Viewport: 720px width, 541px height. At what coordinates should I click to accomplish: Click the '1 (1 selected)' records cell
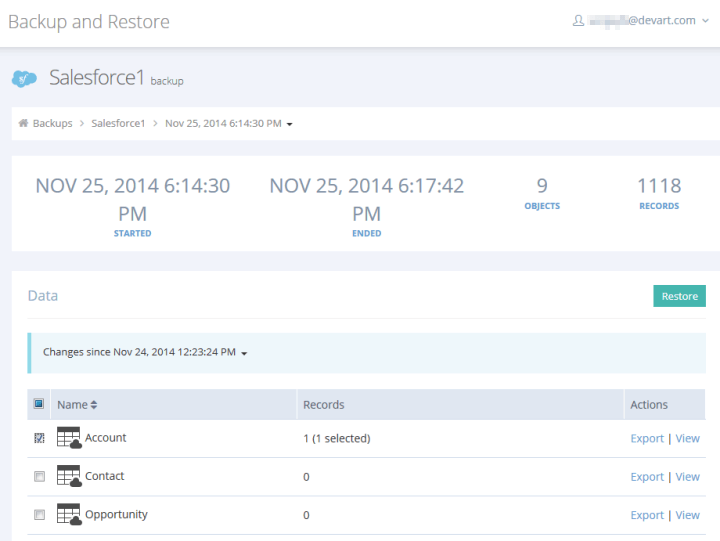click(x=337, y=439)
